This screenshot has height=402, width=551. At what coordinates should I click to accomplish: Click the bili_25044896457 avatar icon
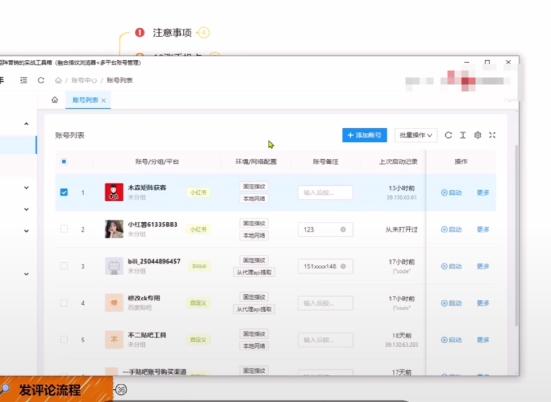114,266
